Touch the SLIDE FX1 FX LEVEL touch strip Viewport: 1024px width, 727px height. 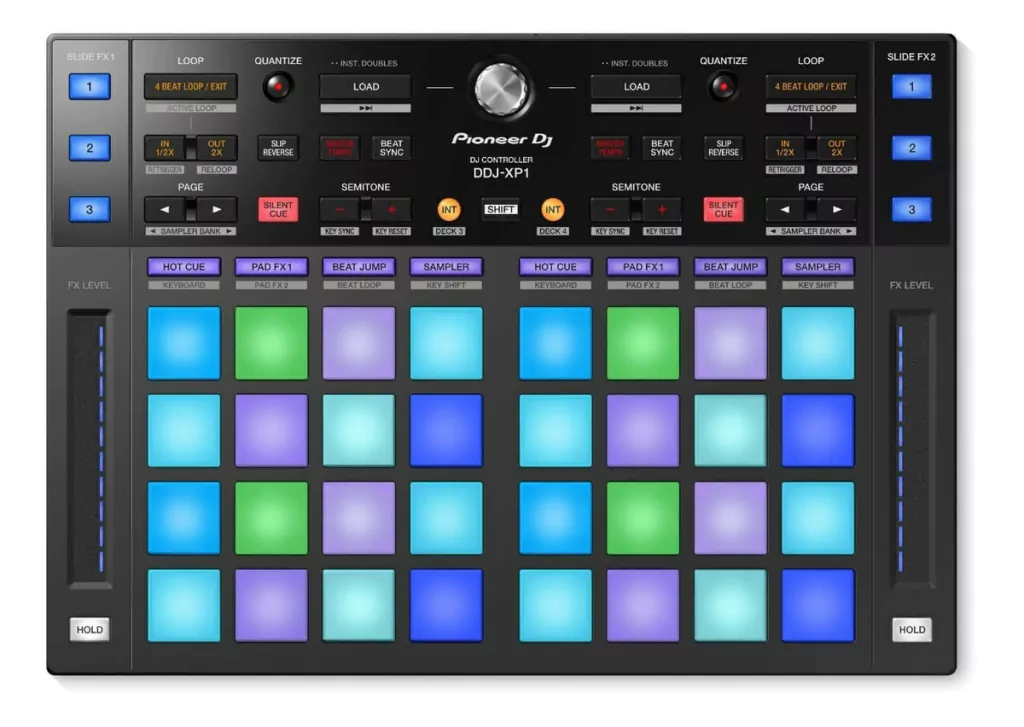[89, 449]
